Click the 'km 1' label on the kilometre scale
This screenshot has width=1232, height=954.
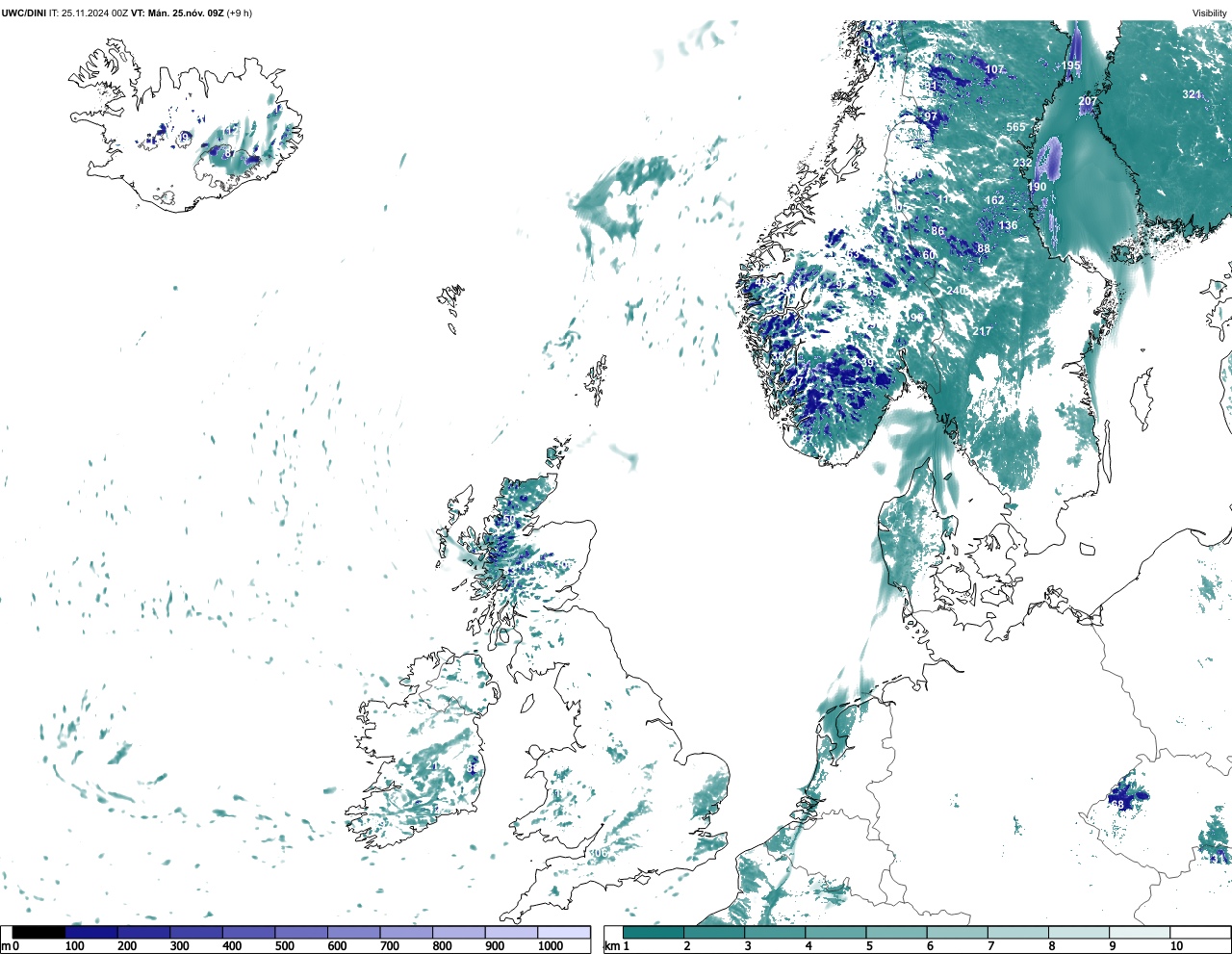coord(616,946)
